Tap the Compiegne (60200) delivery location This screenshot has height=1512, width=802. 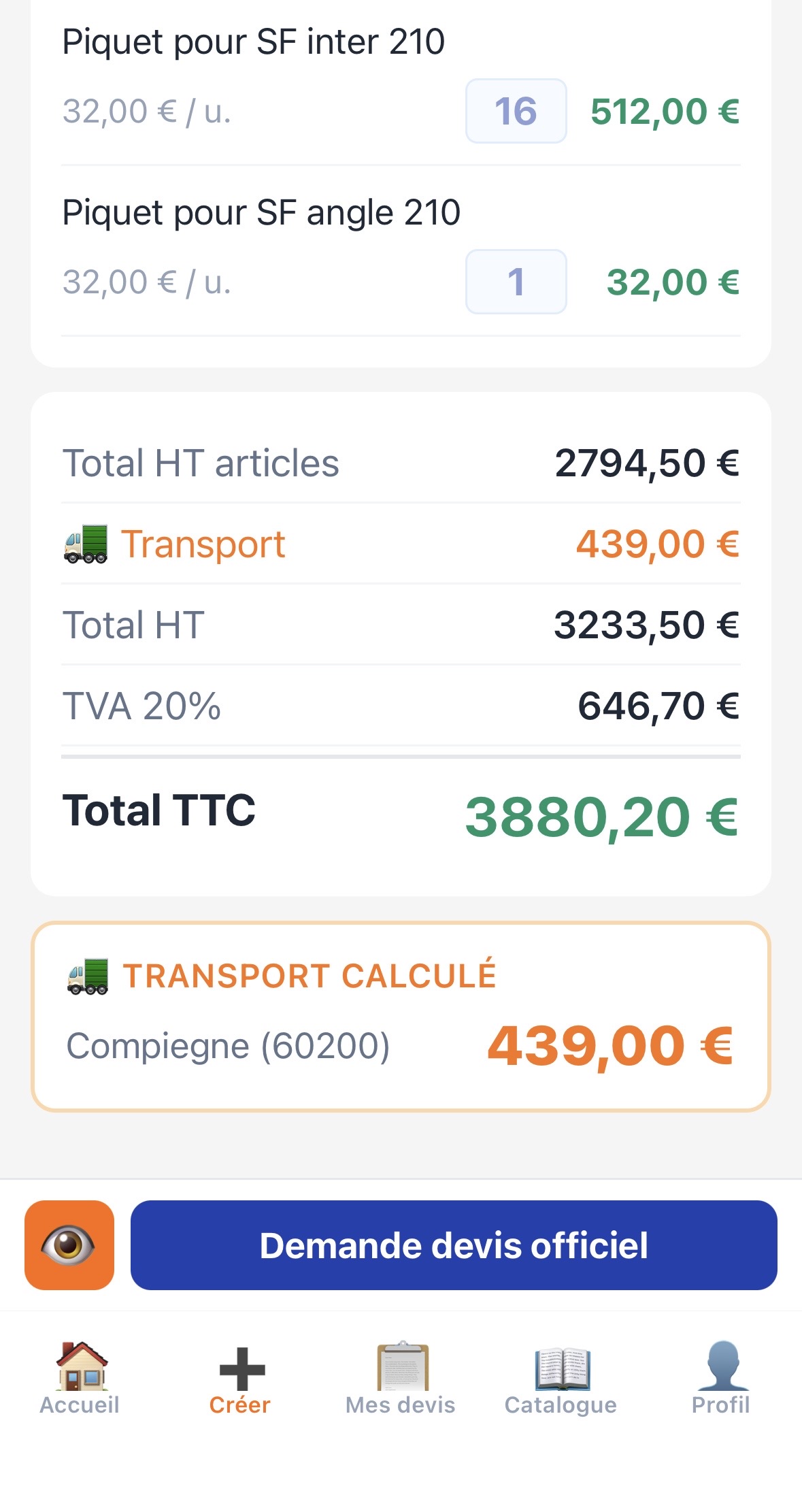pyautogui.click(x=228, y=1046)
